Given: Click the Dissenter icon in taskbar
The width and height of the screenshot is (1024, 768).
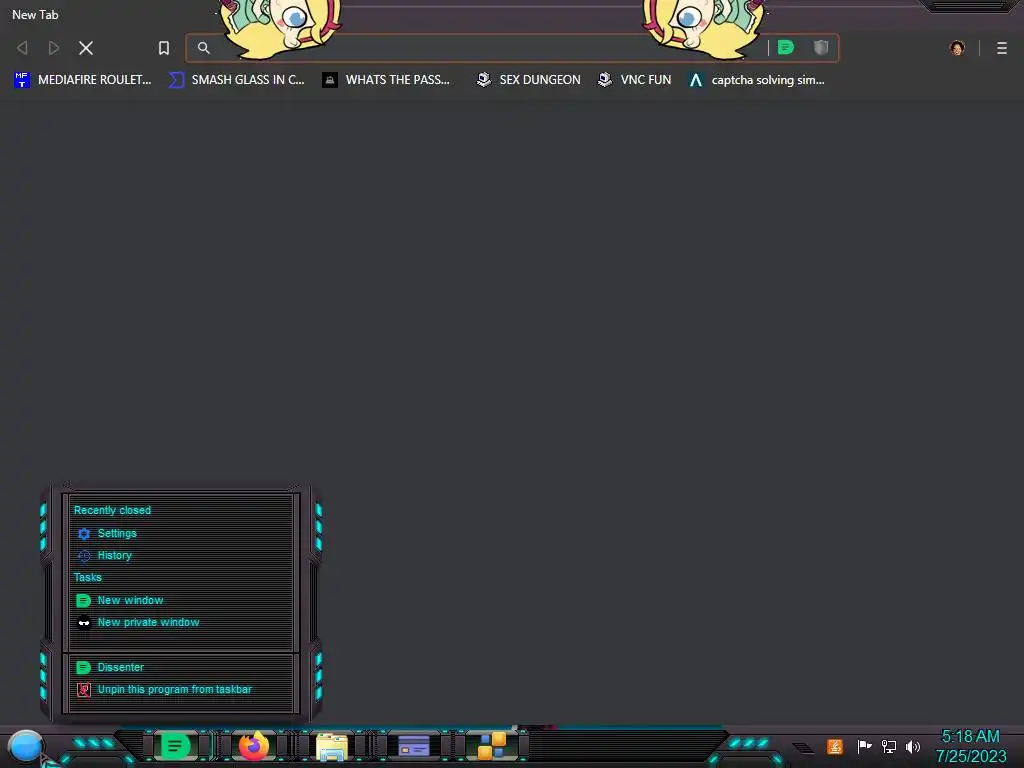Looking at the screenshot, I should [174, 746].
